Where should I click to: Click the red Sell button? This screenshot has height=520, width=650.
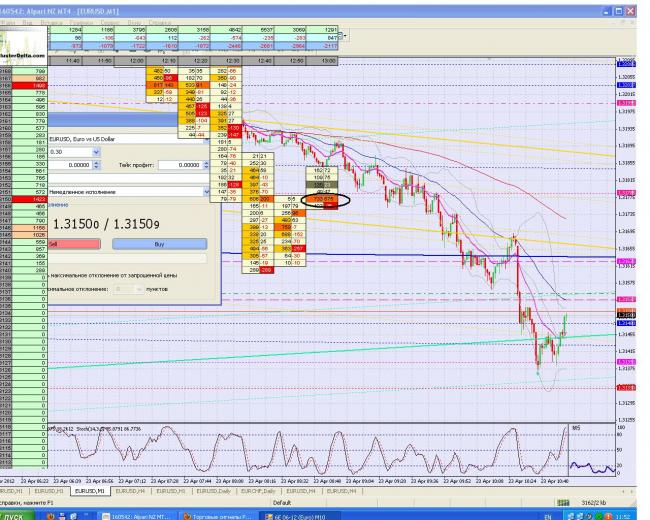[x=74, y=244]
